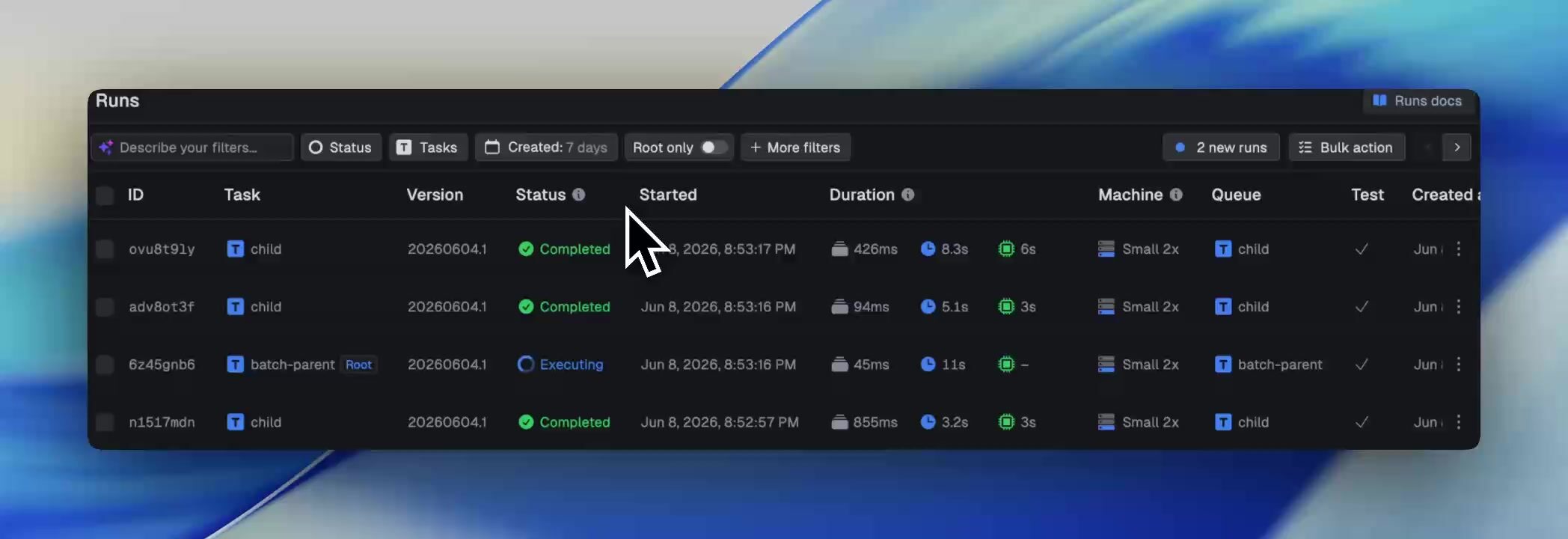Click the Version column header
Viewport: 1568px width, 539px height.
pos(435,195)
